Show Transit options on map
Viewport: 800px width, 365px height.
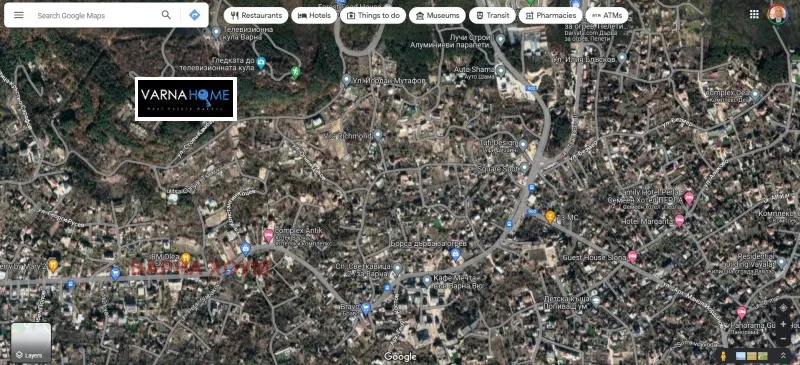point(492,15)
